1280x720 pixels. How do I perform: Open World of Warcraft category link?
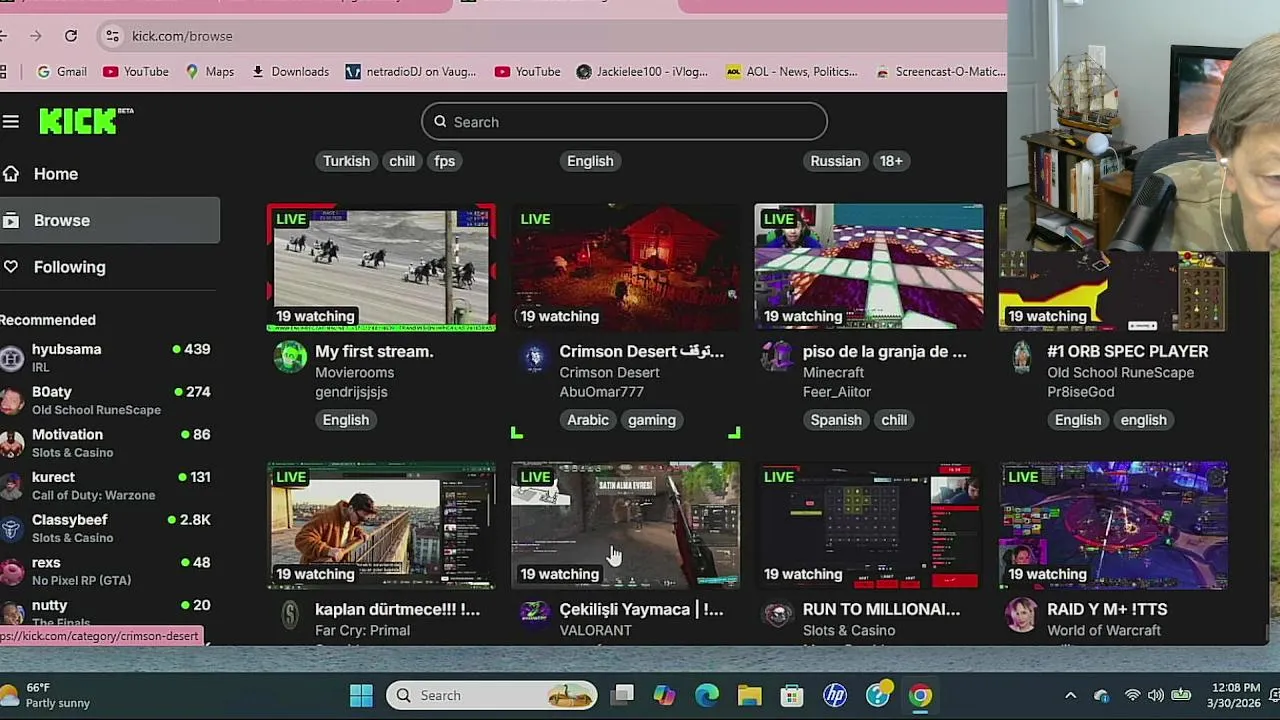1104,630
